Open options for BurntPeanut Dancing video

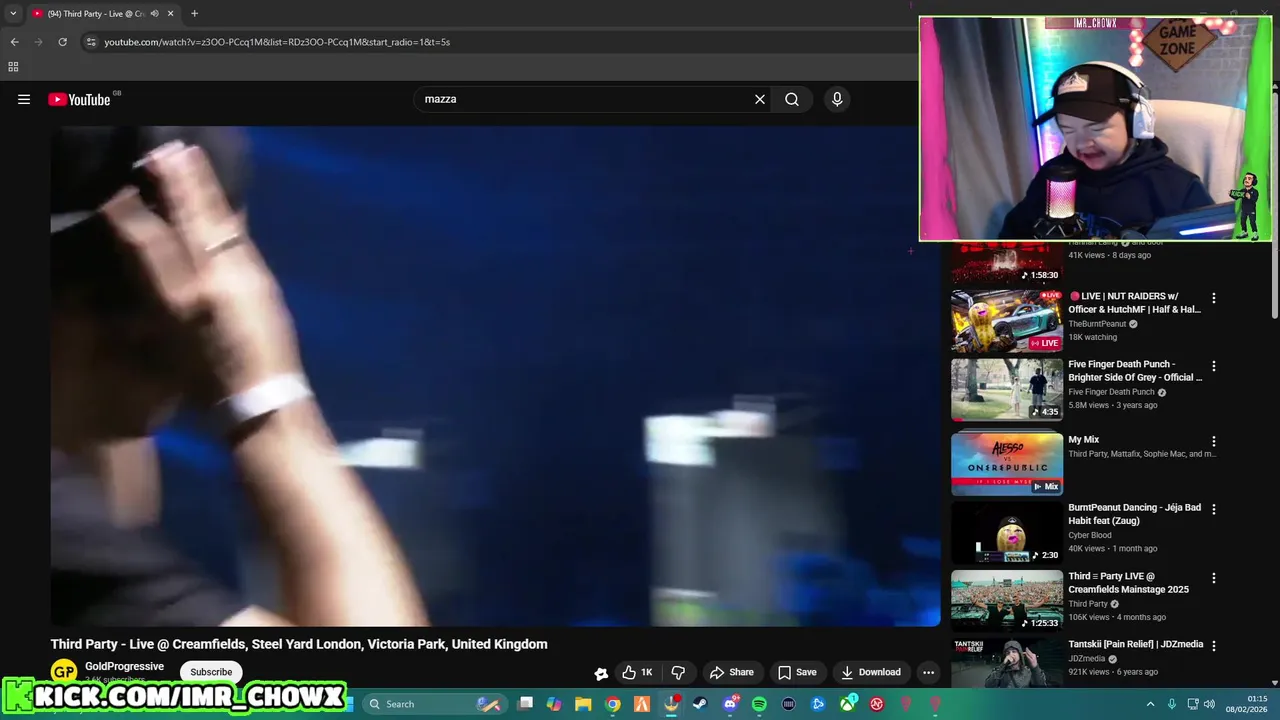1214,509
